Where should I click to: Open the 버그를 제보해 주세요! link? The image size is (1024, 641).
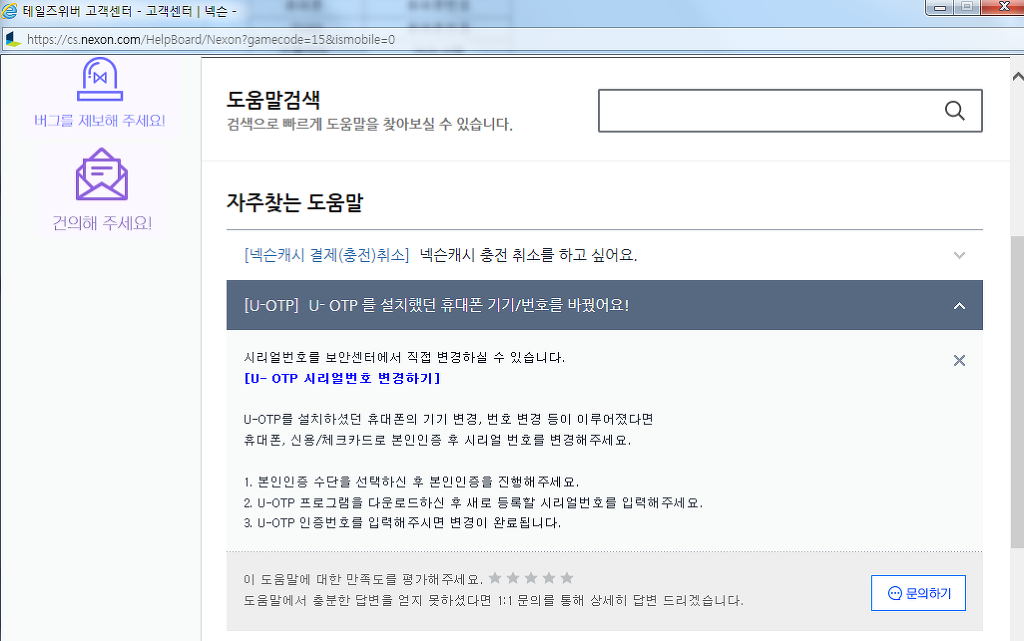[100, 121]
